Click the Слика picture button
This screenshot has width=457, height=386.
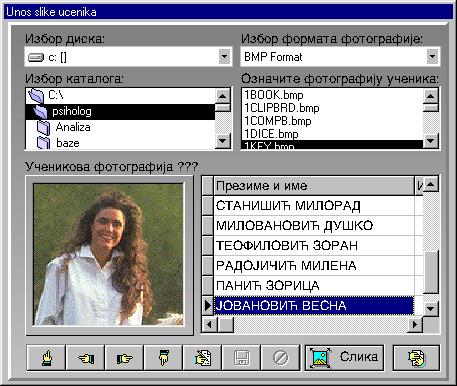344,358
